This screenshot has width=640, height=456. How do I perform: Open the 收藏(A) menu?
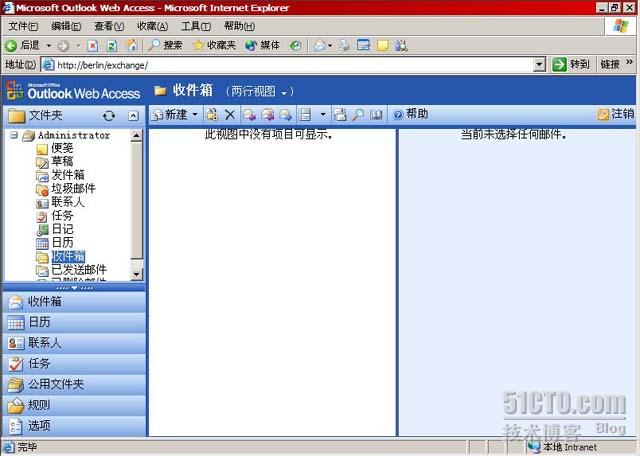click(153, 26)
